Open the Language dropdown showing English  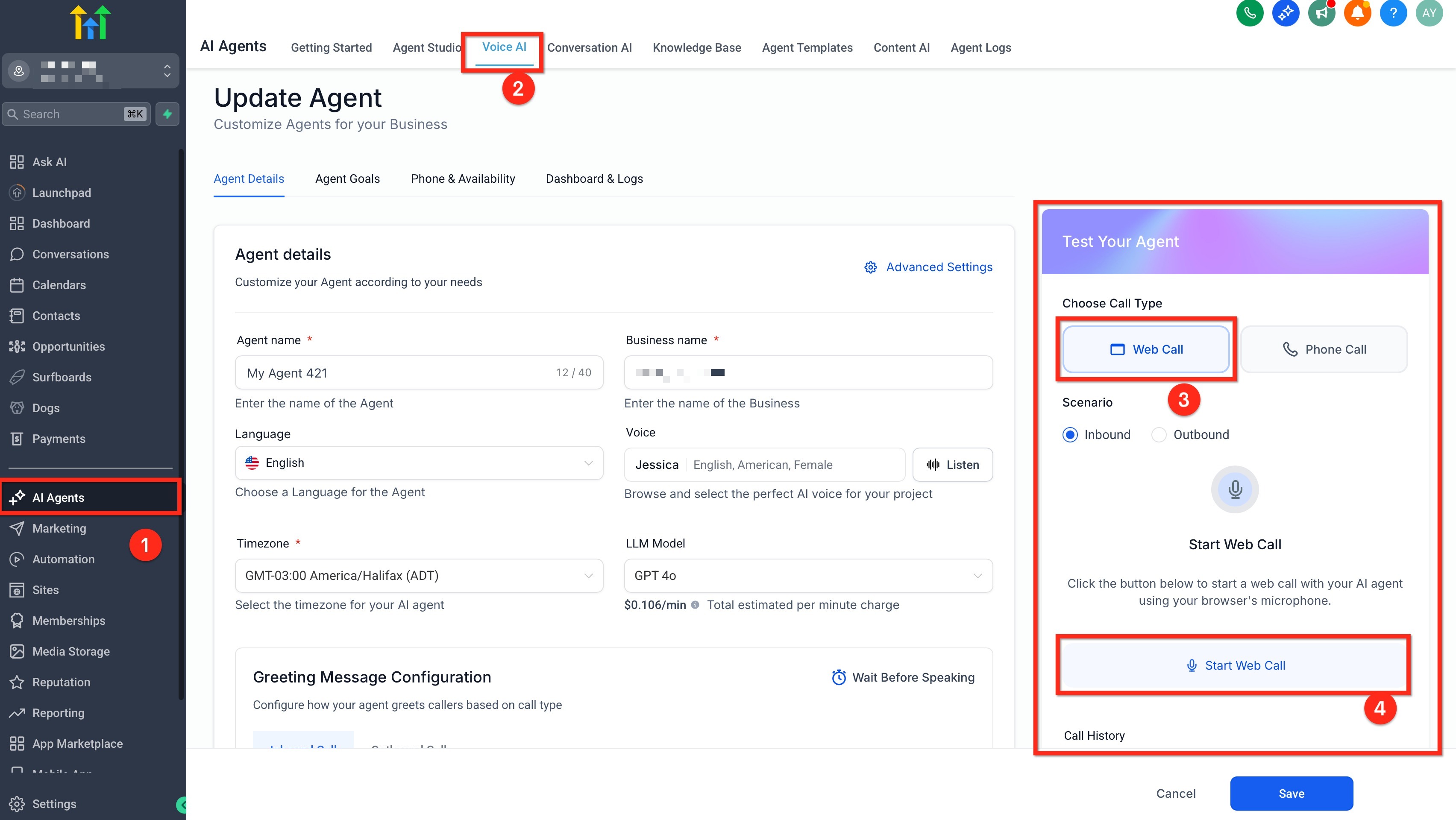(x=419, y=463)
